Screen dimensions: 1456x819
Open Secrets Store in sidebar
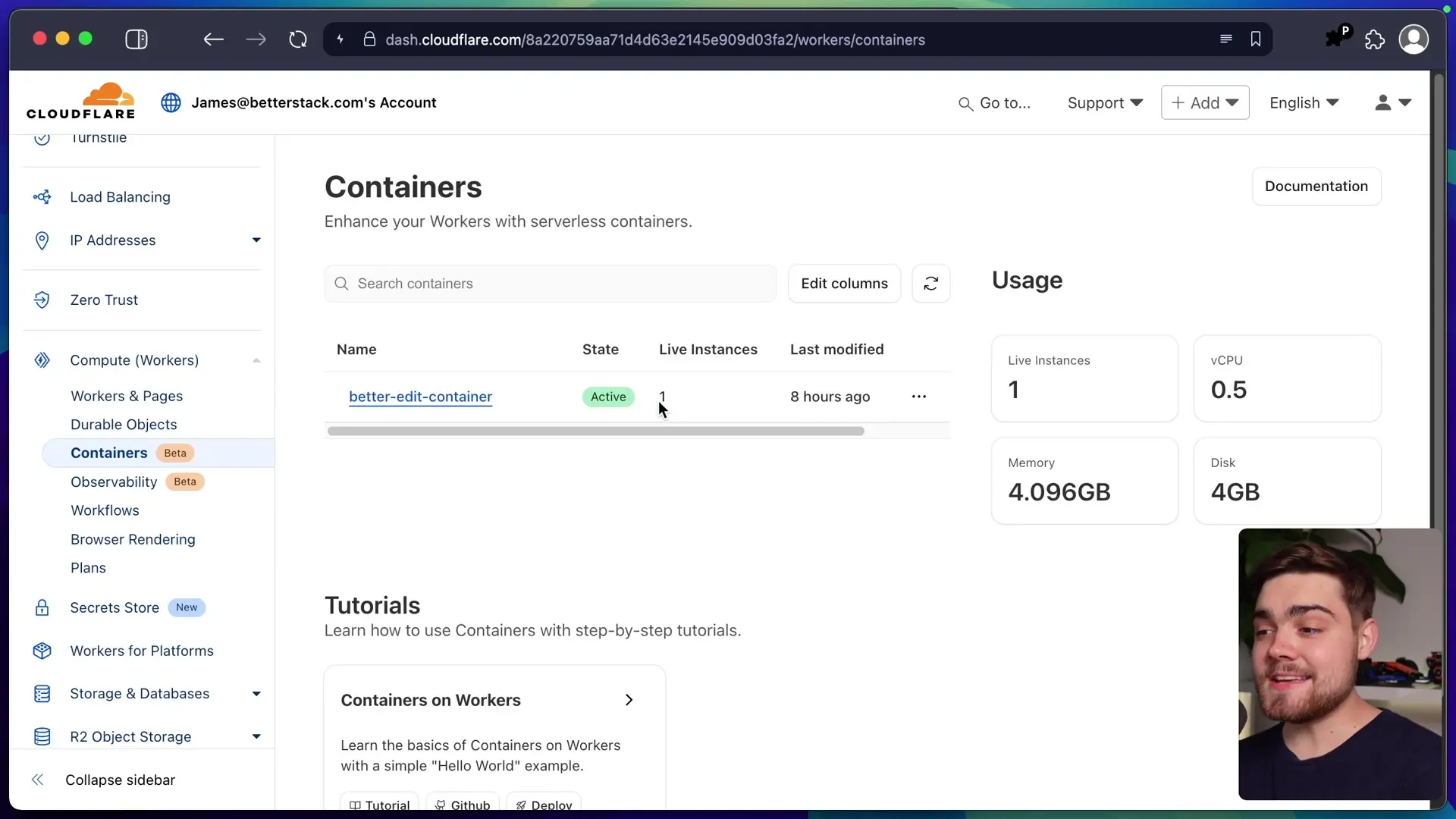coord(115,607)
